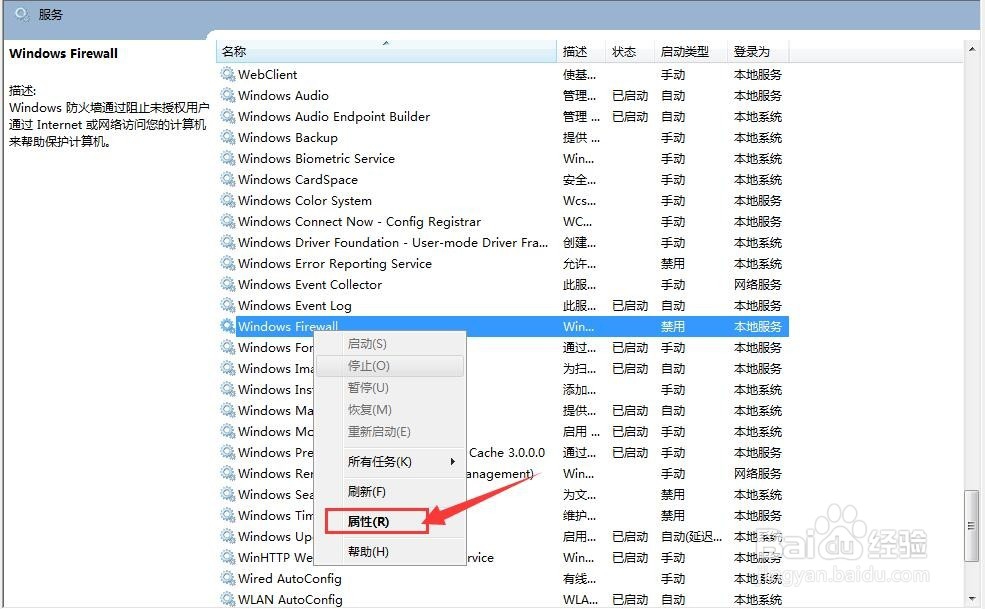Select the Windows Event Log name
985x609 pixels.
(x=295, y=305)
